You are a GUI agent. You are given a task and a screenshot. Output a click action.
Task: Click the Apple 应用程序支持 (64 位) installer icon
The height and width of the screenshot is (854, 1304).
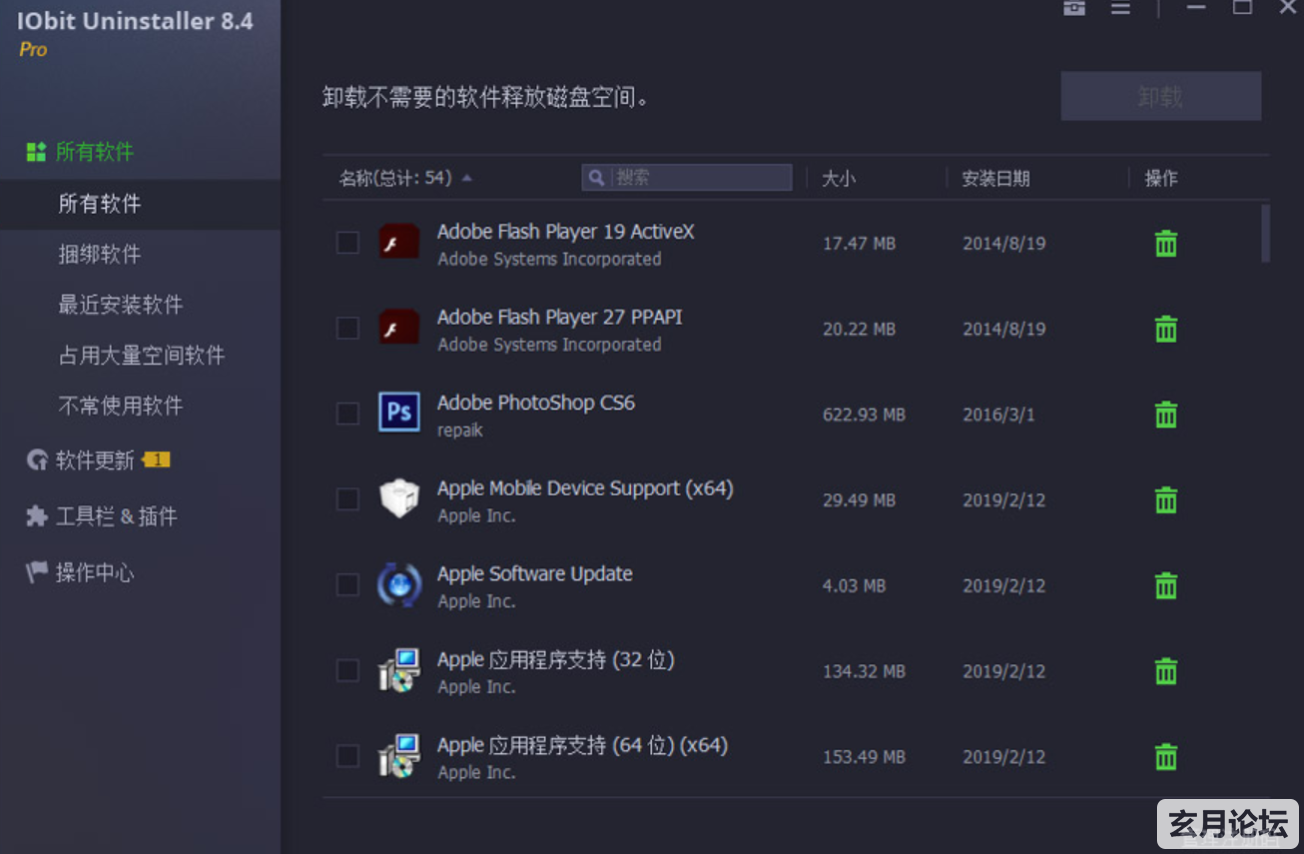[x=399, y=756]
